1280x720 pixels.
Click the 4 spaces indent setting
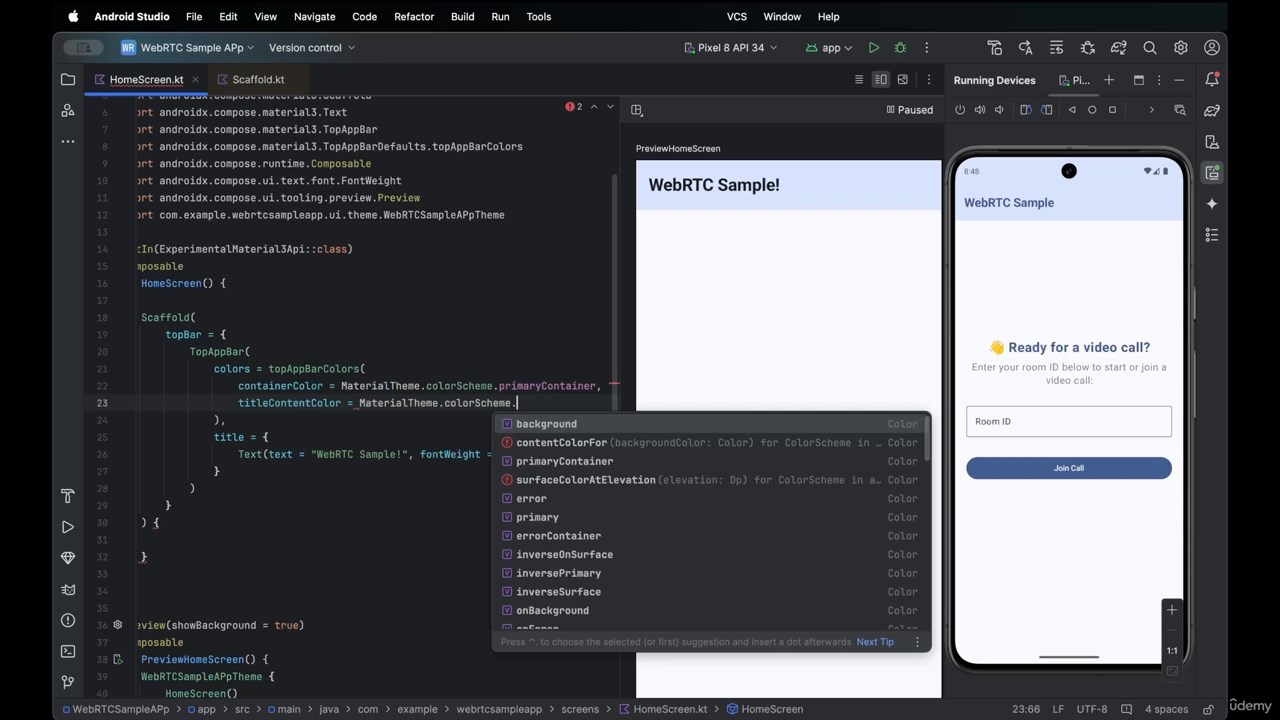(x=1166, y=709)
